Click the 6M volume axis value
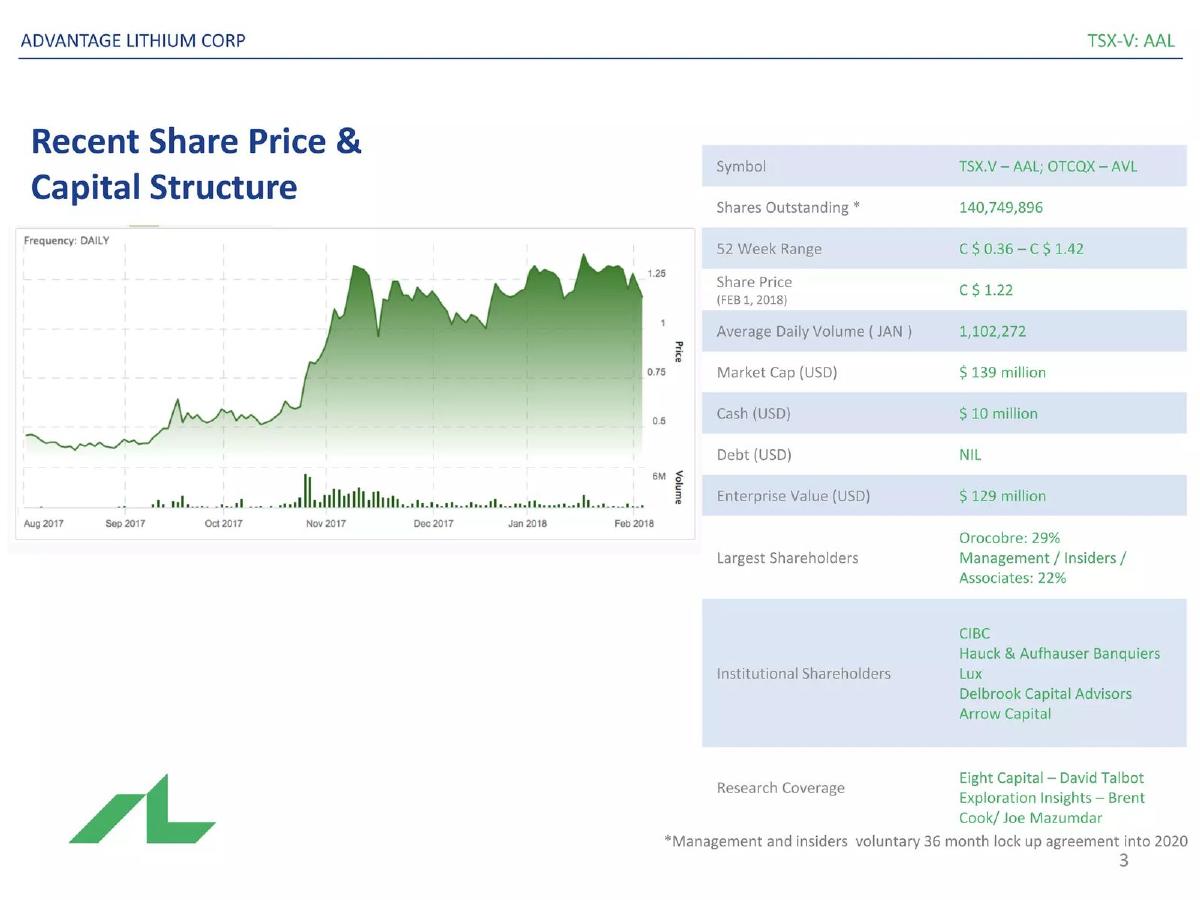1200x900 pixels. point(659,477)
